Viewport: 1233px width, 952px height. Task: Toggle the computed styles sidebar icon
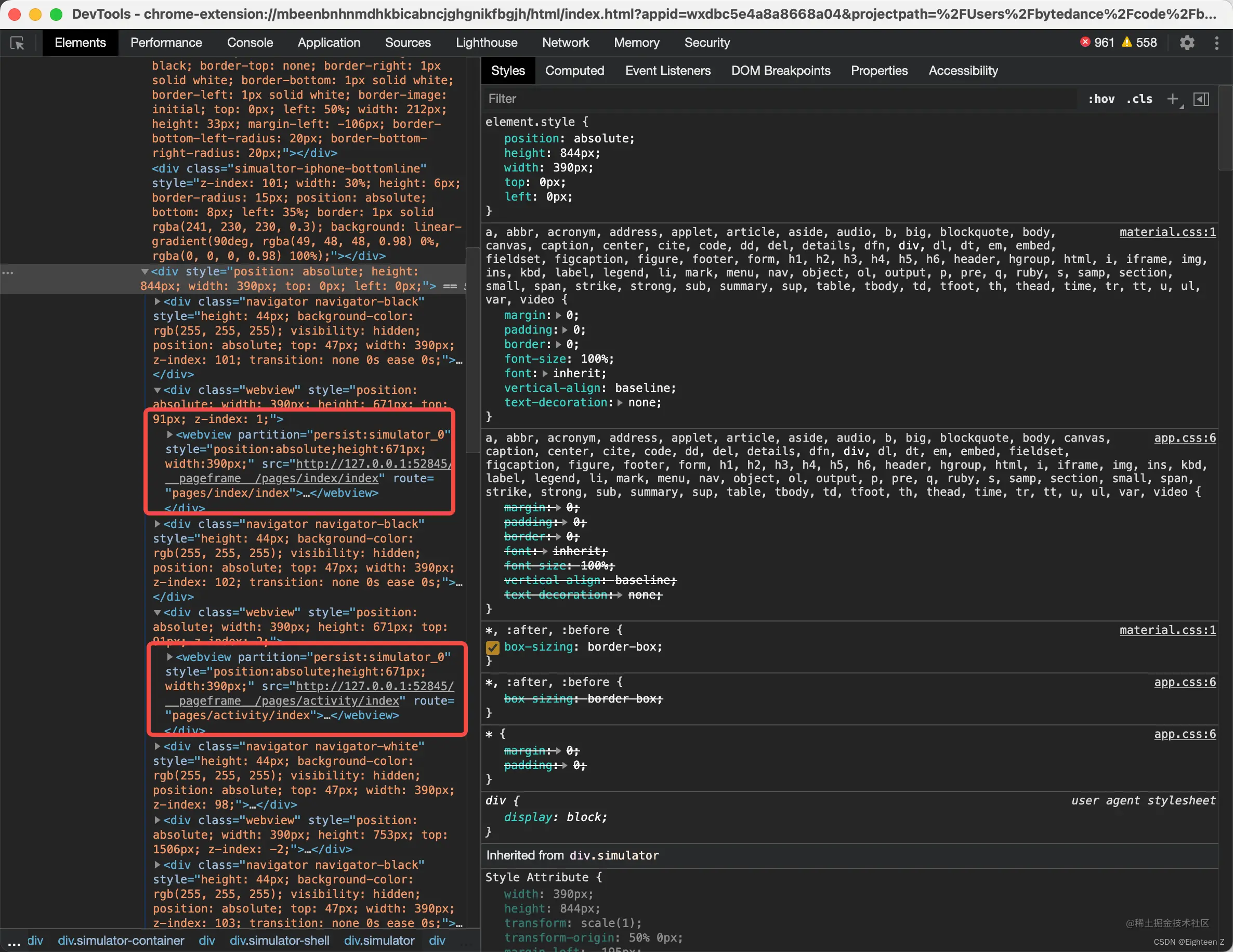point(1201,99)
